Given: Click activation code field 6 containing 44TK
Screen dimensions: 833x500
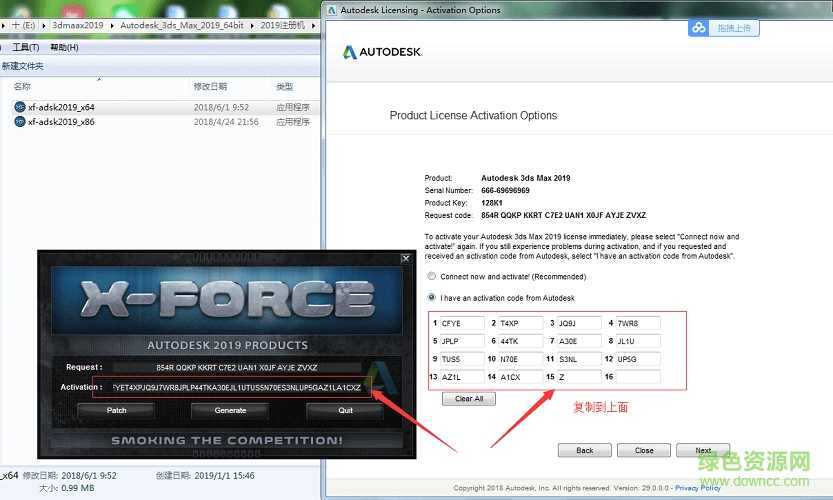Looking at the screenshot, I should click(x=521, y=341).
